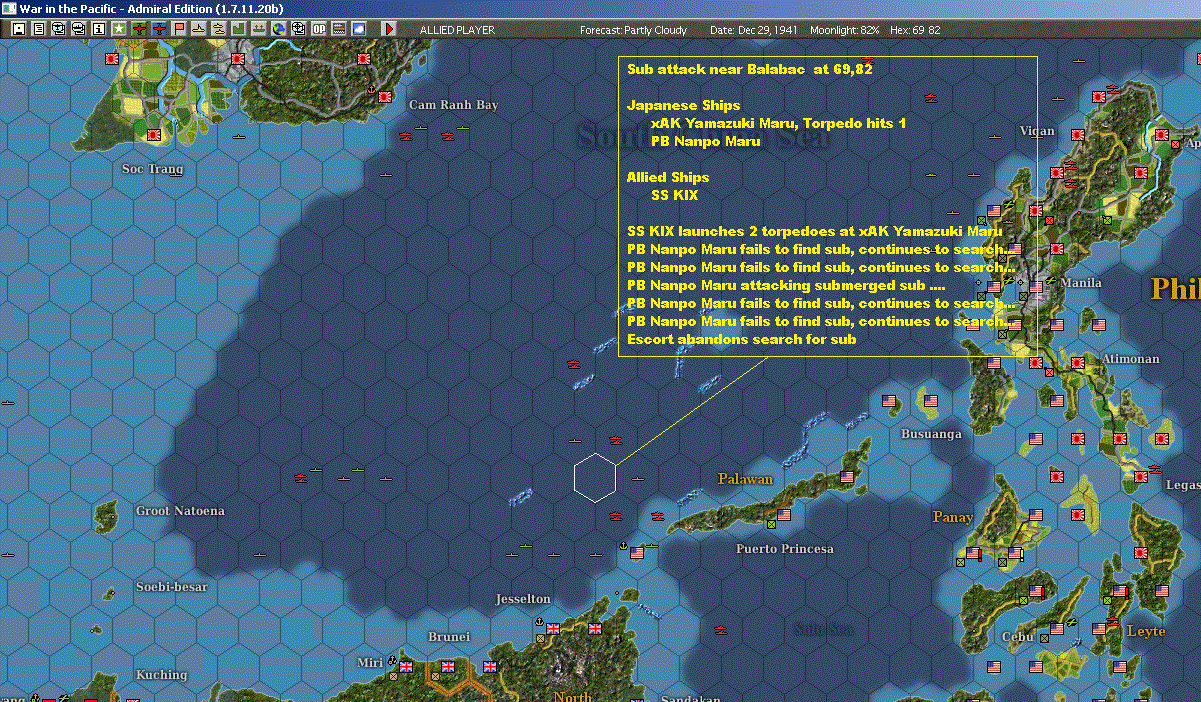The width and height of the screenshot is (1201, 702).
Task: Open the document list toolbar icon
Action: tap(39, 29)
